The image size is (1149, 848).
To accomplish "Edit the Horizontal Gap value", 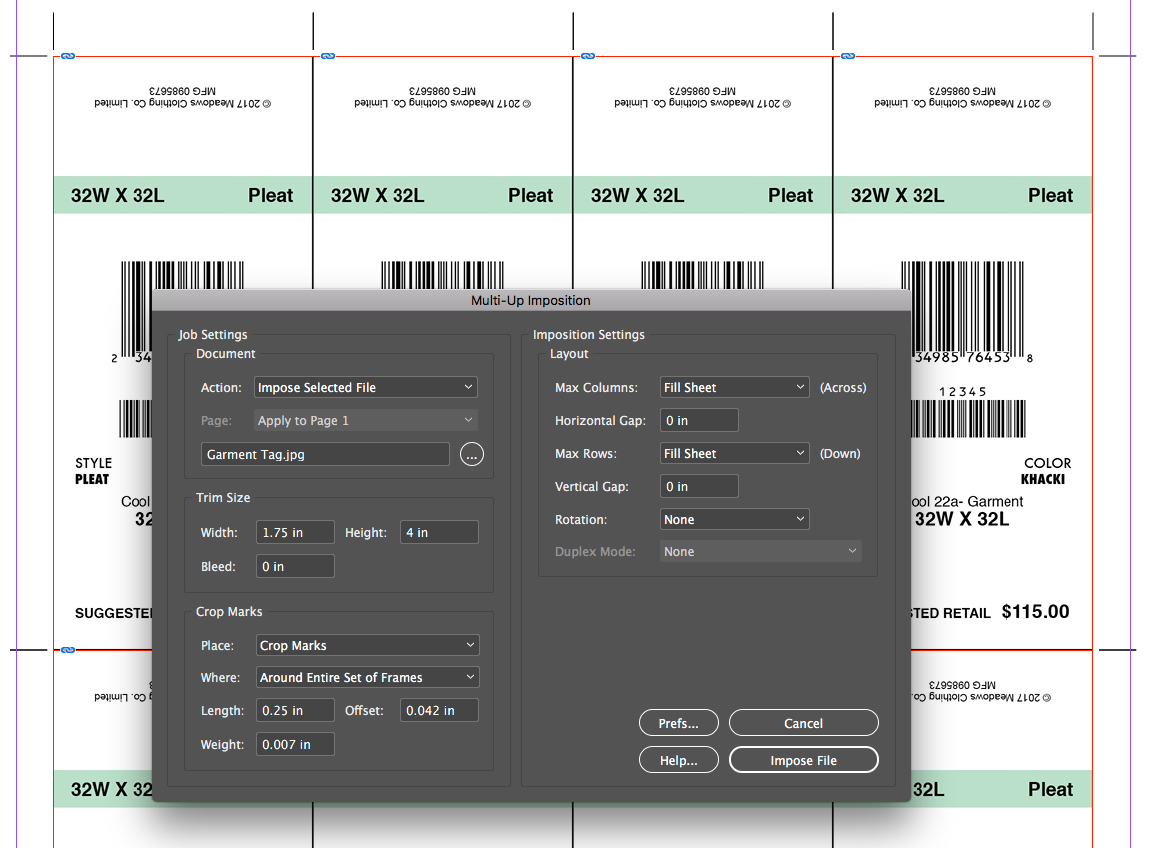I will tap(698, 420).
